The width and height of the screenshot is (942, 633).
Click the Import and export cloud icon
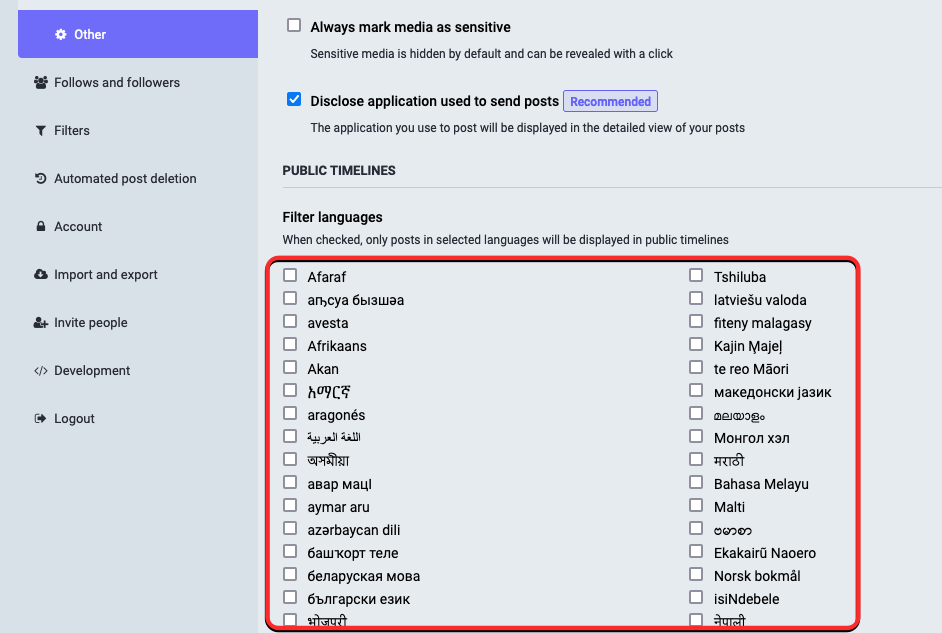pyautogui.click(x=41, y=275)
